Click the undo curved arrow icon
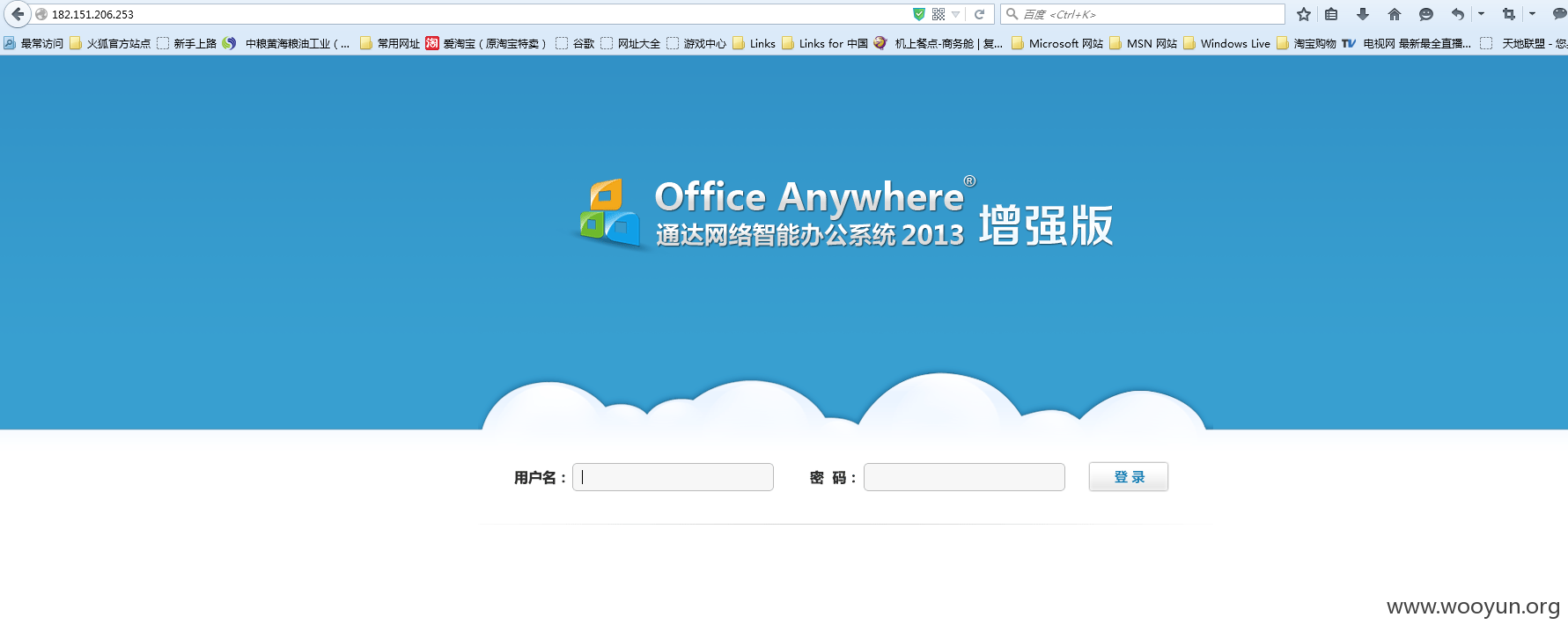Screen dimensions: 1568x632 pos(1458,14)
